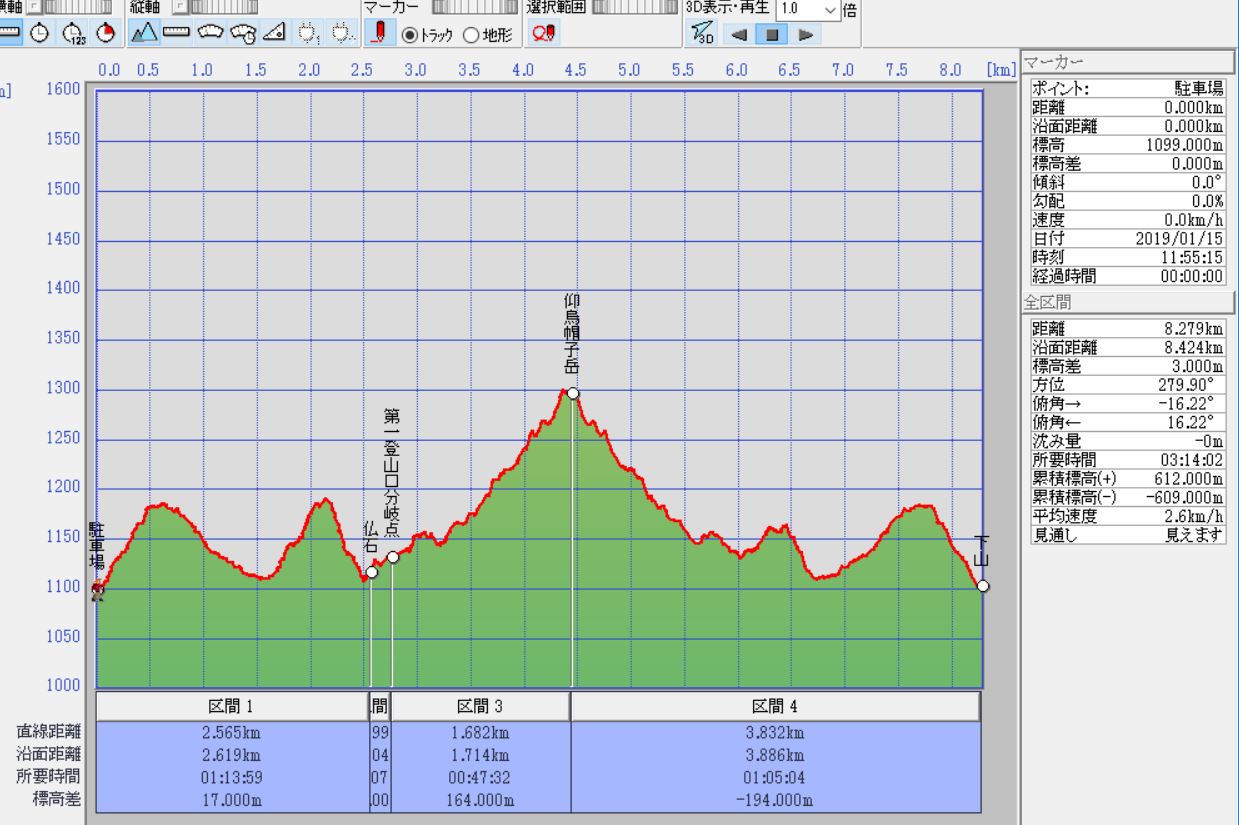Play the track forward
The image size is (1239, 825).
point(804,34)
